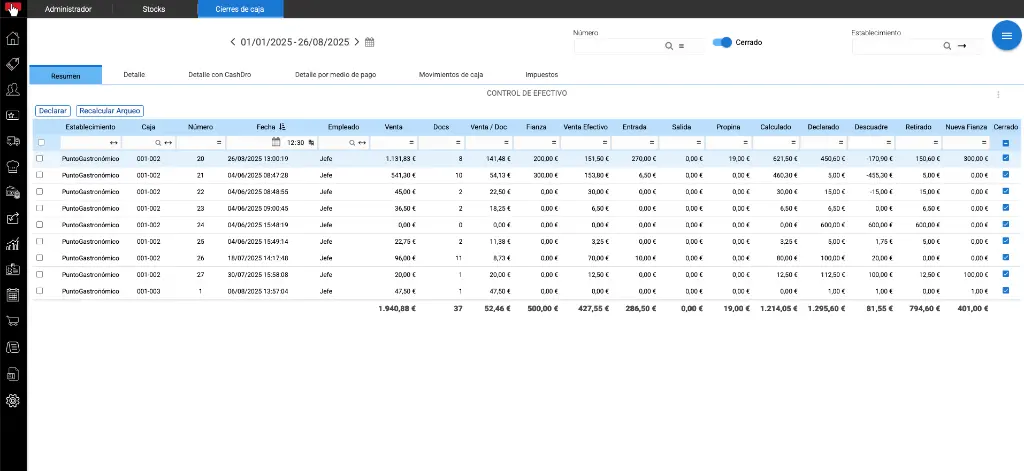Viewport: 1024px width, 471px height.
Task: Open the shopping cart icon in sidebar
Action: [x=12, y=321]
